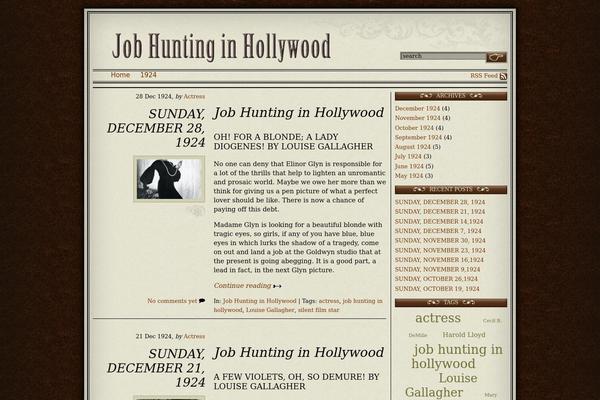Open the June 1924 archive
The image size is (600, 400).
pyautogui.click(x=409, y=166)
